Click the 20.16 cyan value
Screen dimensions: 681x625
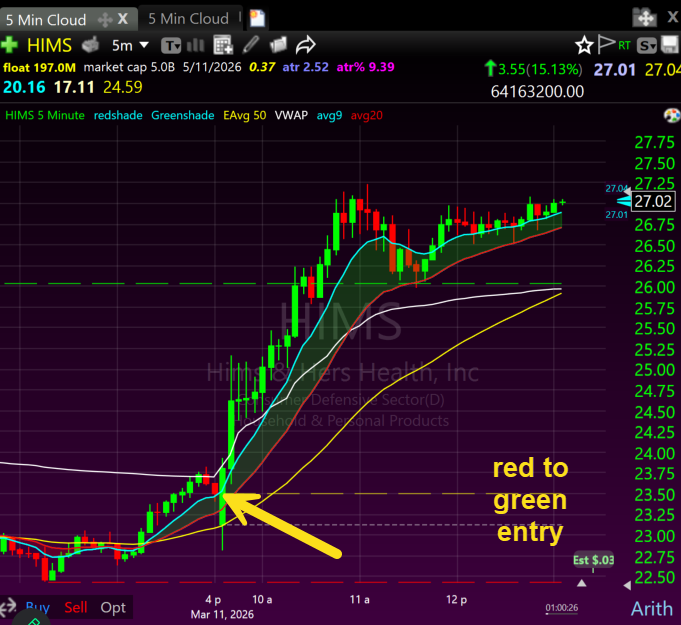point(24,88)
